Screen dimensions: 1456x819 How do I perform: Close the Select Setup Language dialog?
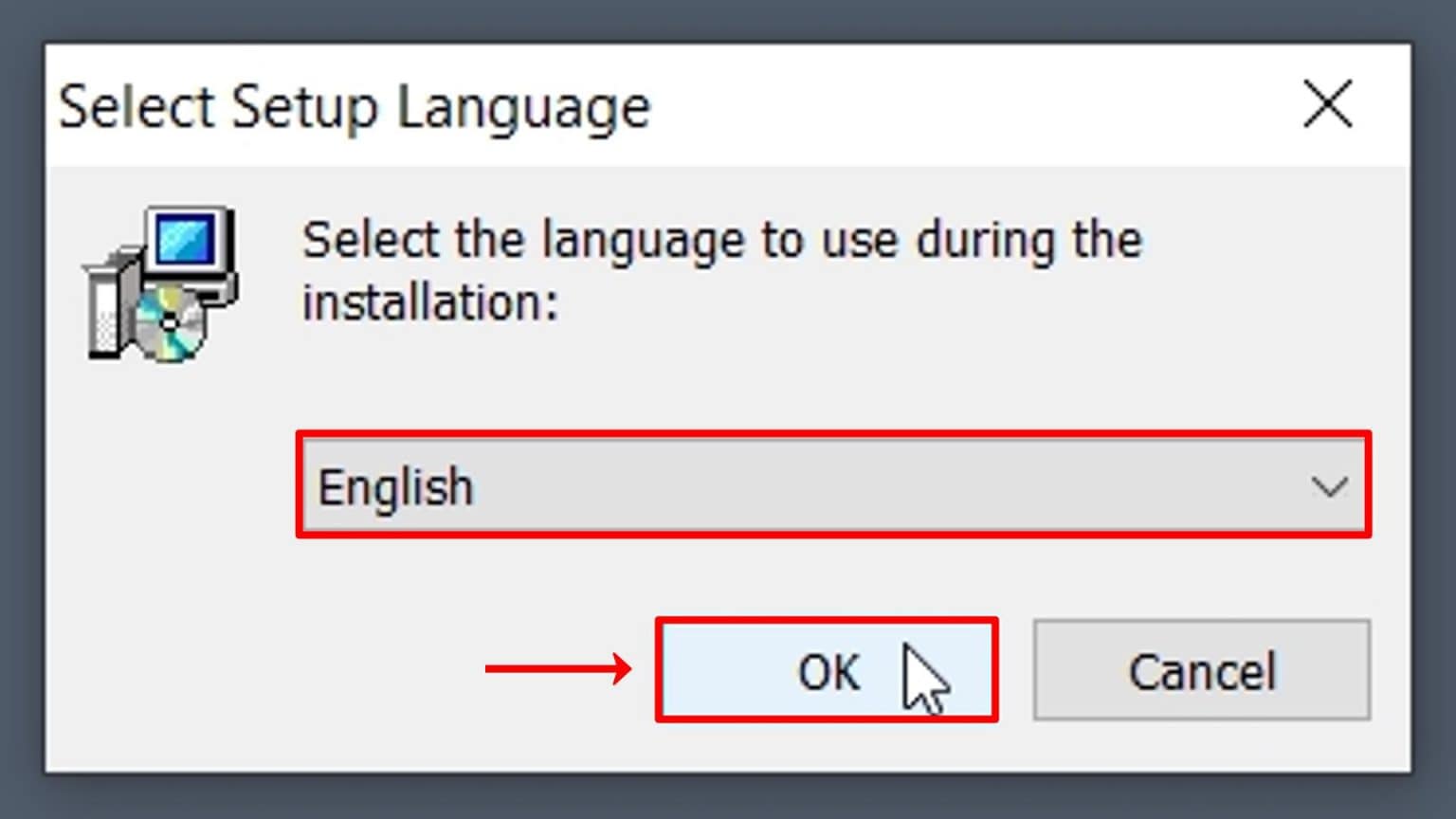[1327, 104]
